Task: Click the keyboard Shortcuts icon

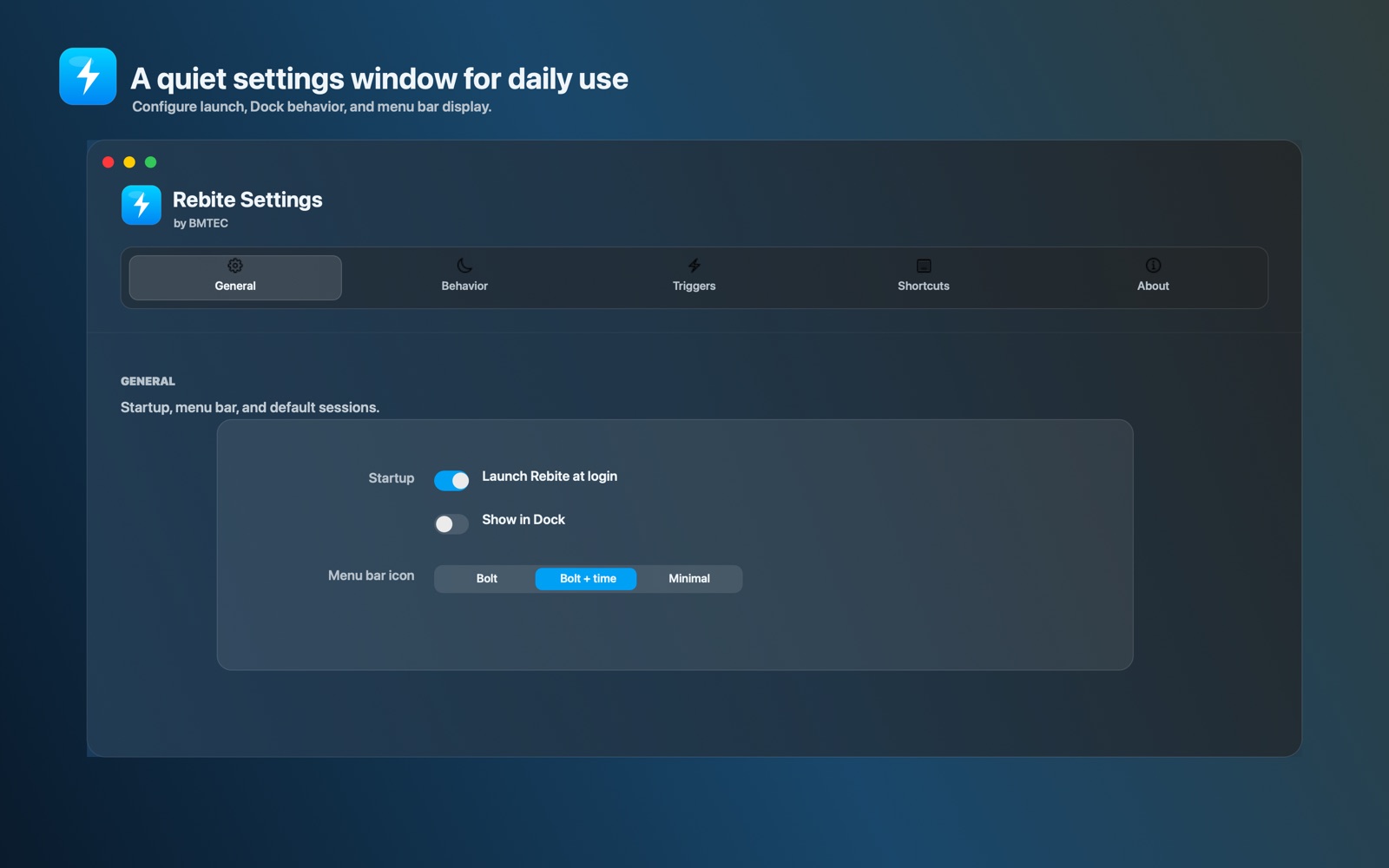Action: [924, 266]
